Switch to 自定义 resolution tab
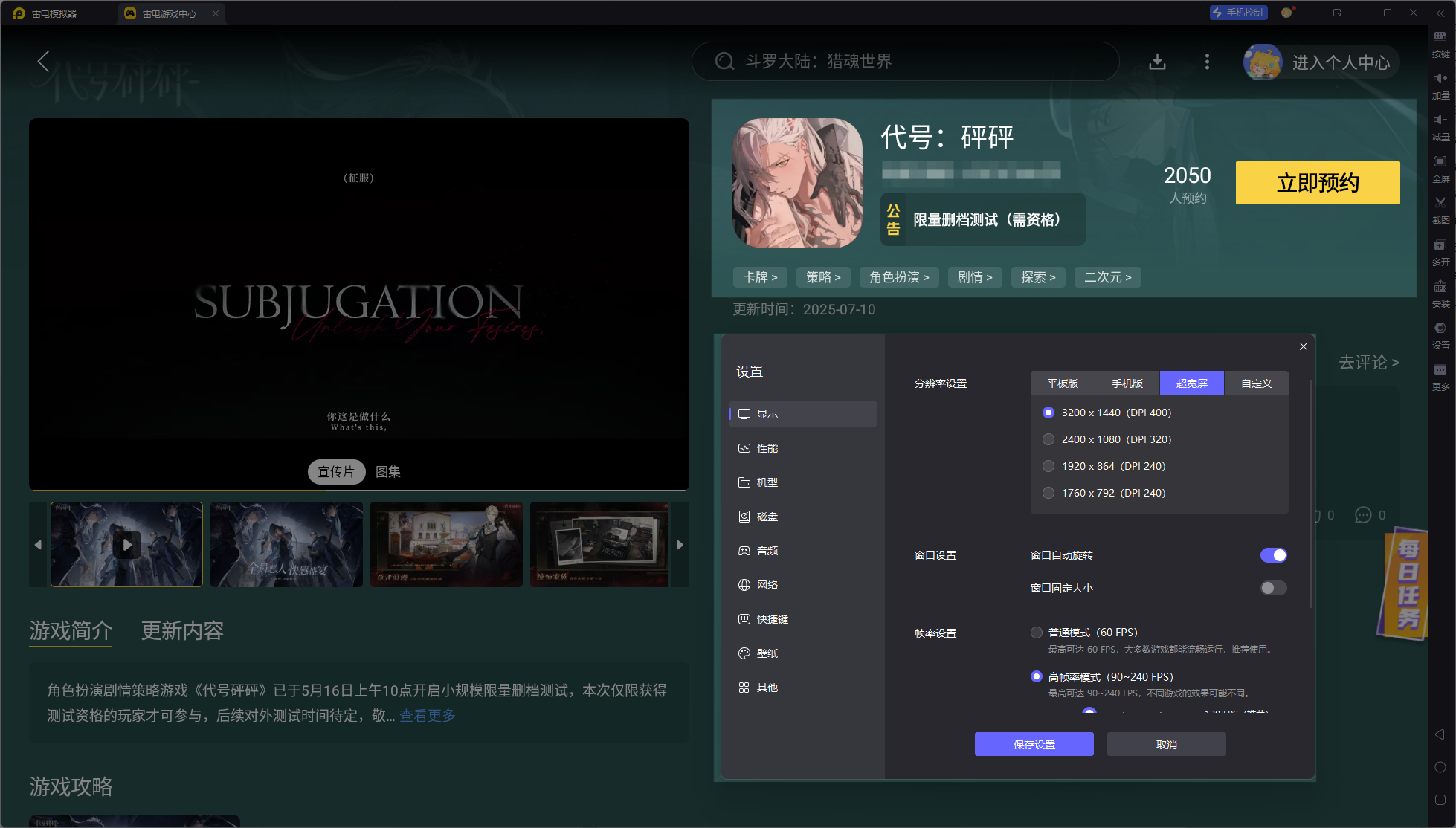The height and width of the screenshot is (828, 1456). [1257, 384]
